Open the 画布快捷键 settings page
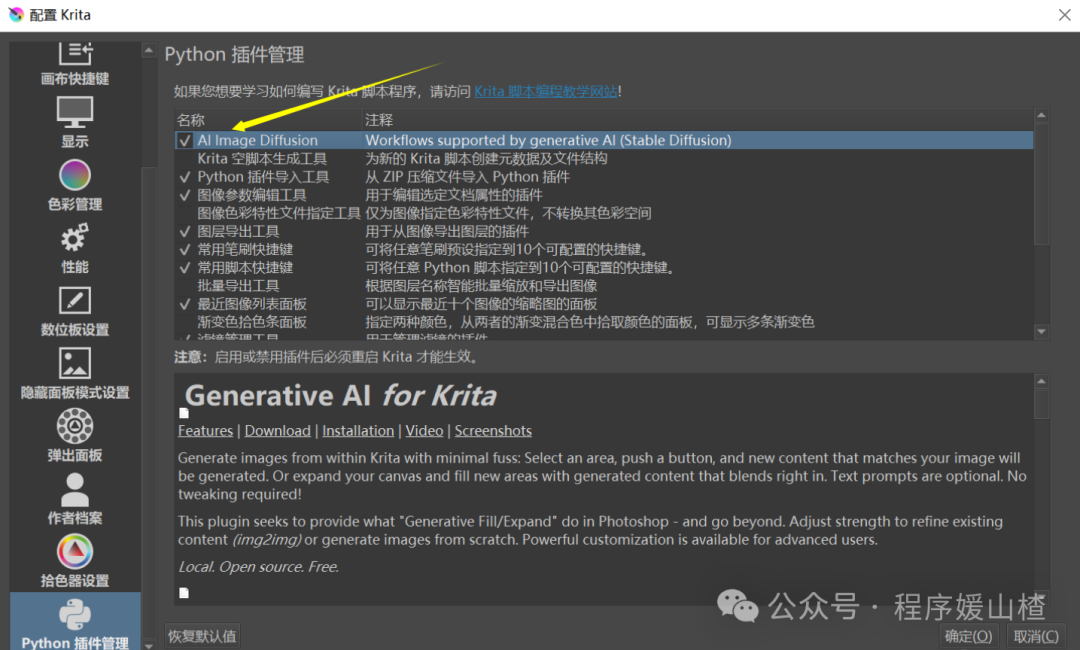The image size is (1080, 650). pyautogui.click(x=75, y=63)
